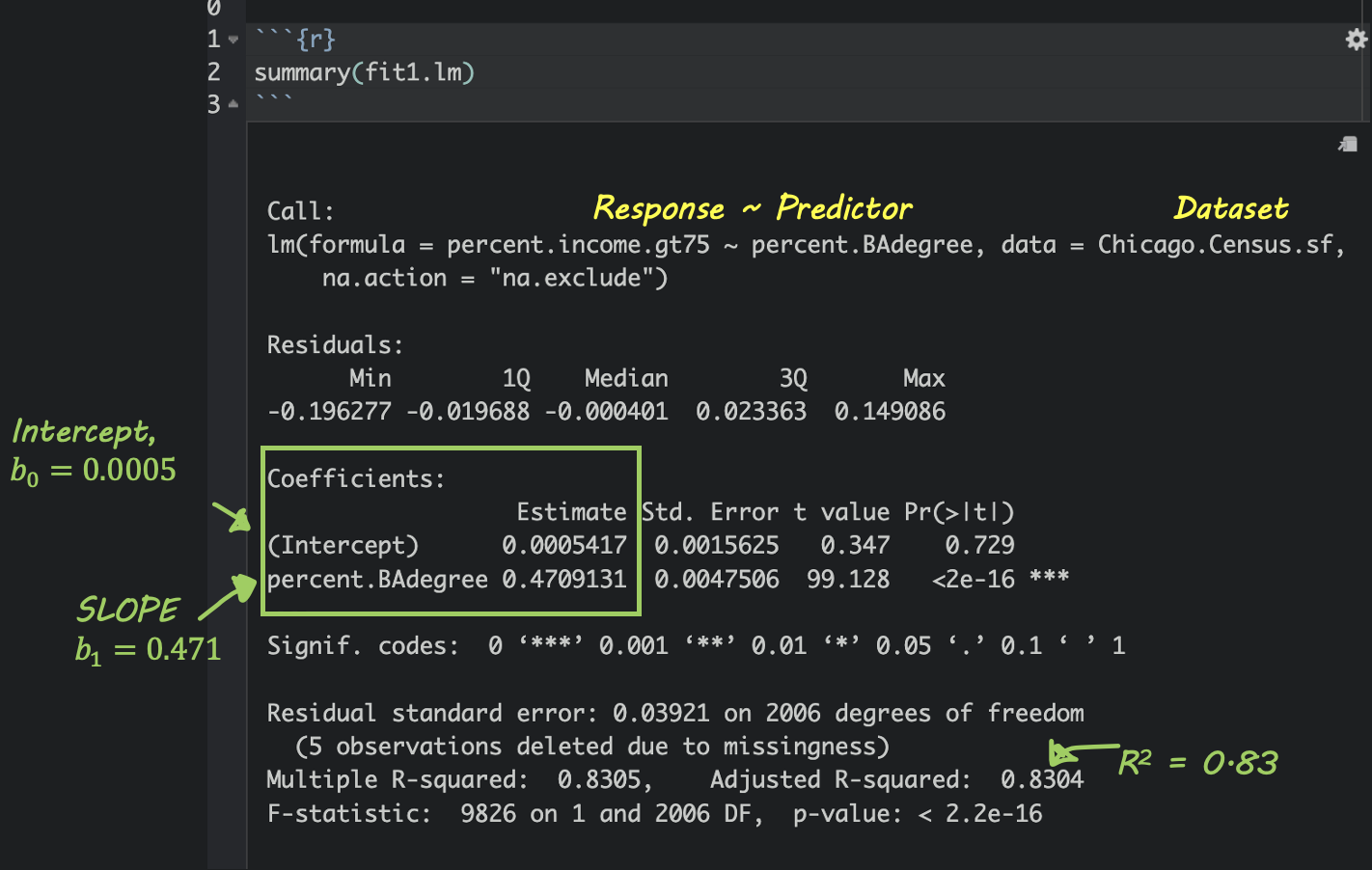Place cursor on summary(fit1.lm) code
Image resolution: width=1372 pixels, height=870 pixels.
pos(364,72)
